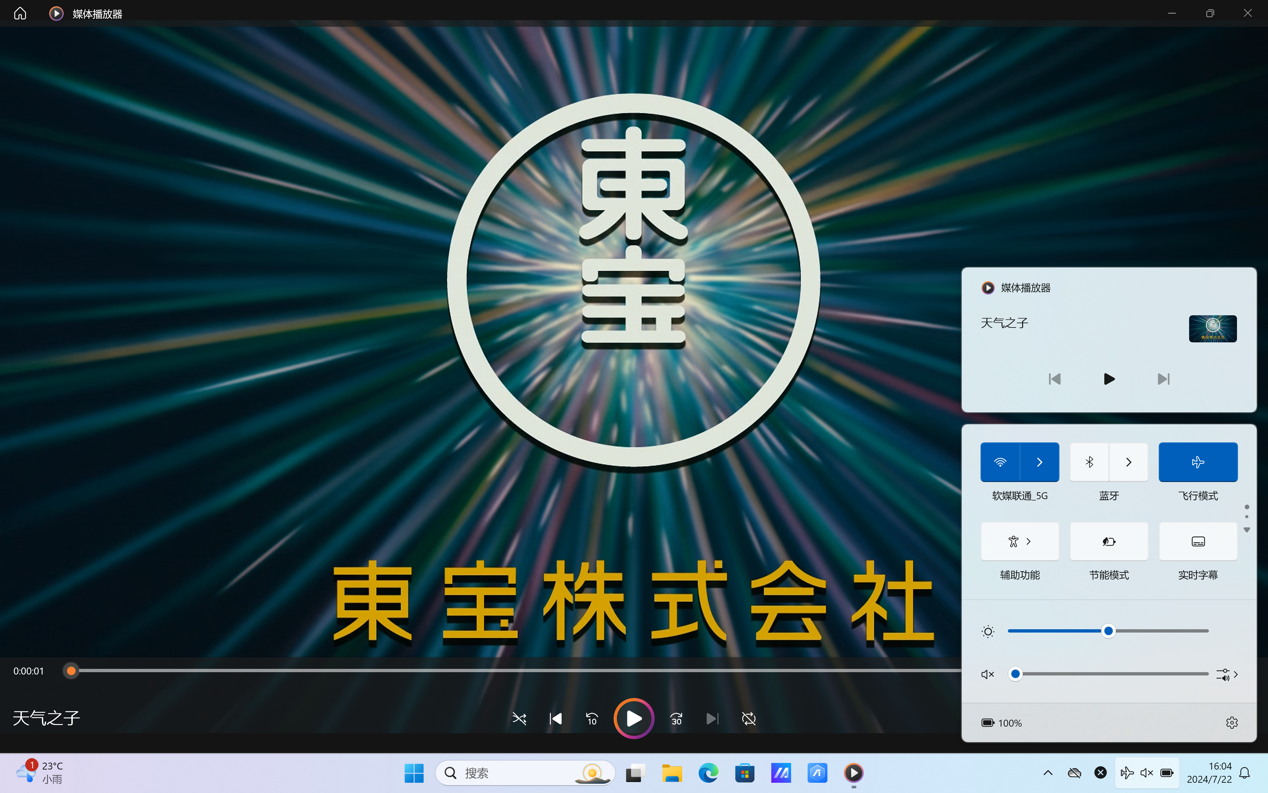Viewport: 1268px width, 793px height.
Task: Open quick settings gear icon
Action: pyautogui.click(x=1232, y=723)
